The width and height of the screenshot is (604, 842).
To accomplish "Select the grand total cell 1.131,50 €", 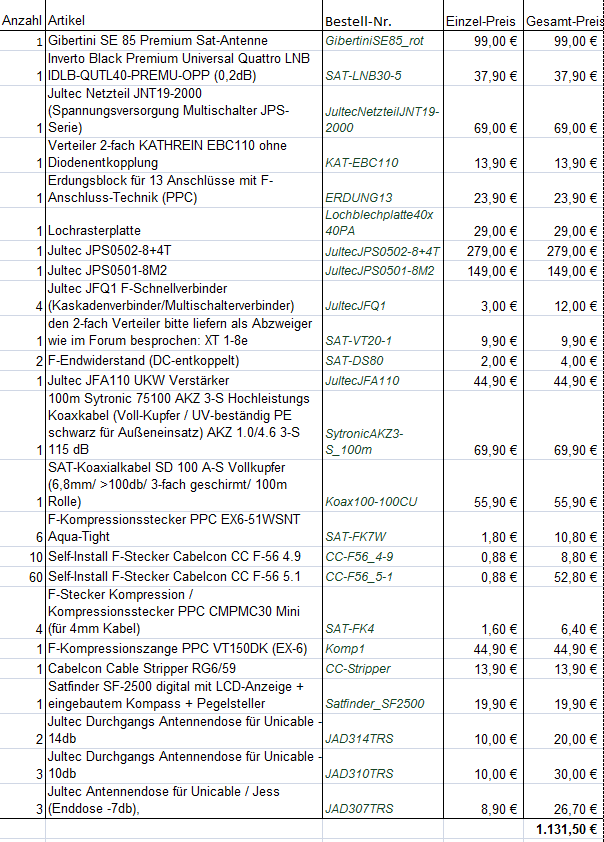I will coord(565,830).
